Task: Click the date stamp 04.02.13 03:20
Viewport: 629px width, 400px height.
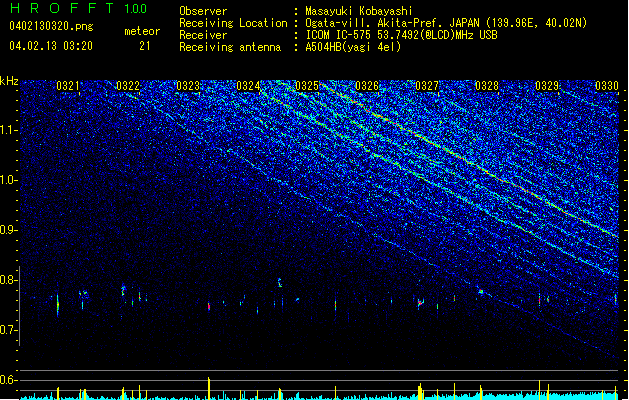Action: tap(51, 46)
